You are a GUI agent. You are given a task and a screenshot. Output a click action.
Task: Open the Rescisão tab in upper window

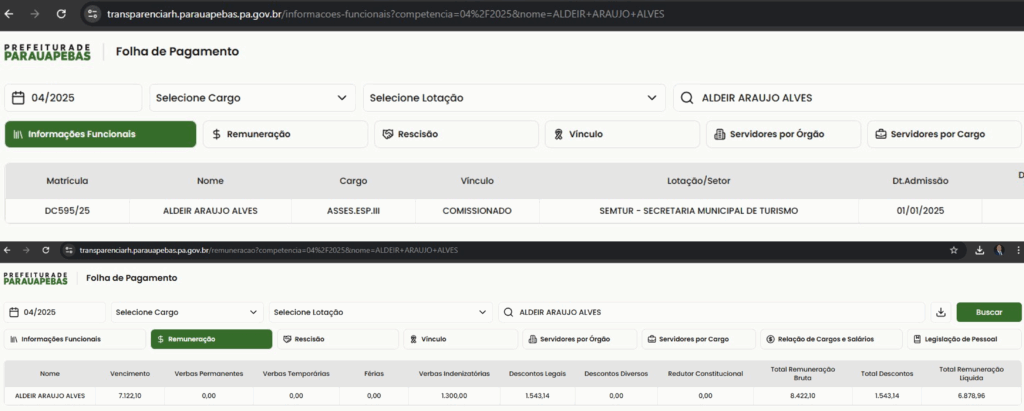(x=456, y=134)
